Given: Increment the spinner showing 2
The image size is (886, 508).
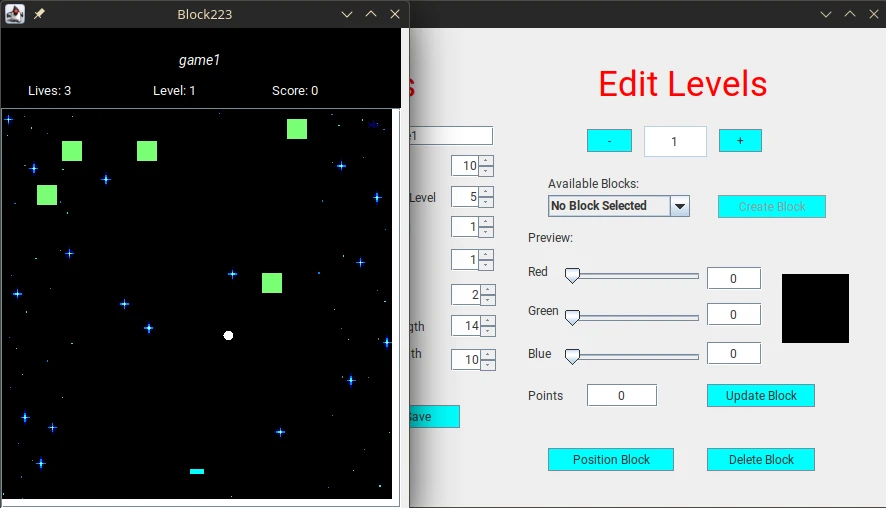Looking at the screenshot, I should pos(488,289).
